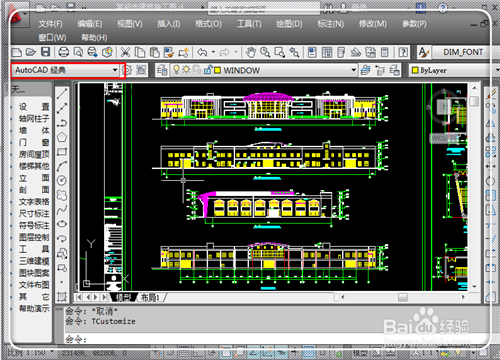Select the Zoom Window tool
Viewport: 500px width, 360px height.
pyautogui.click(x=279, y=52)
